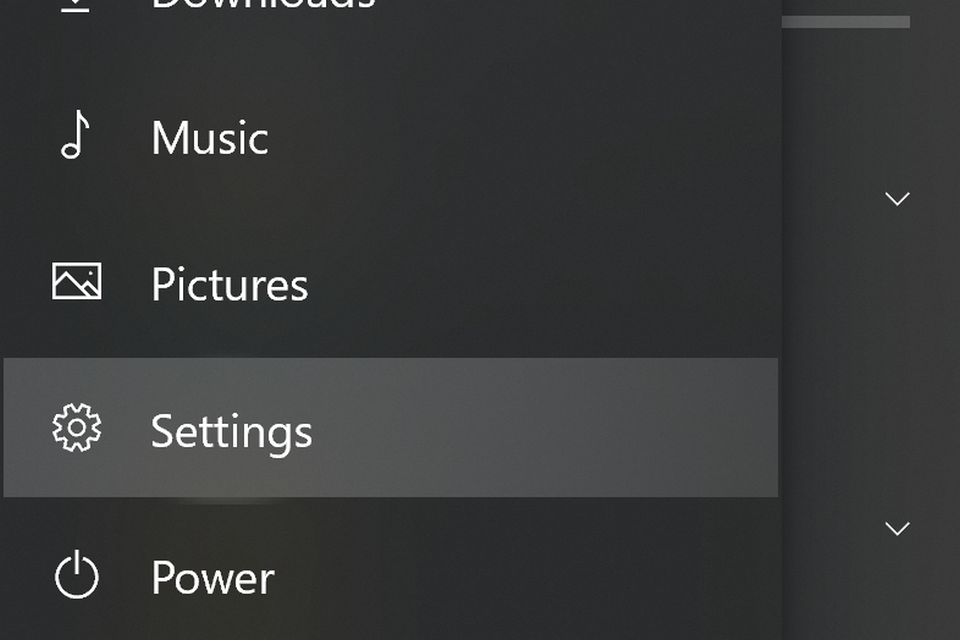This screenshot has height=640, width=960.
Task: Click empty space right of Music label
Action: click(500, 138)
